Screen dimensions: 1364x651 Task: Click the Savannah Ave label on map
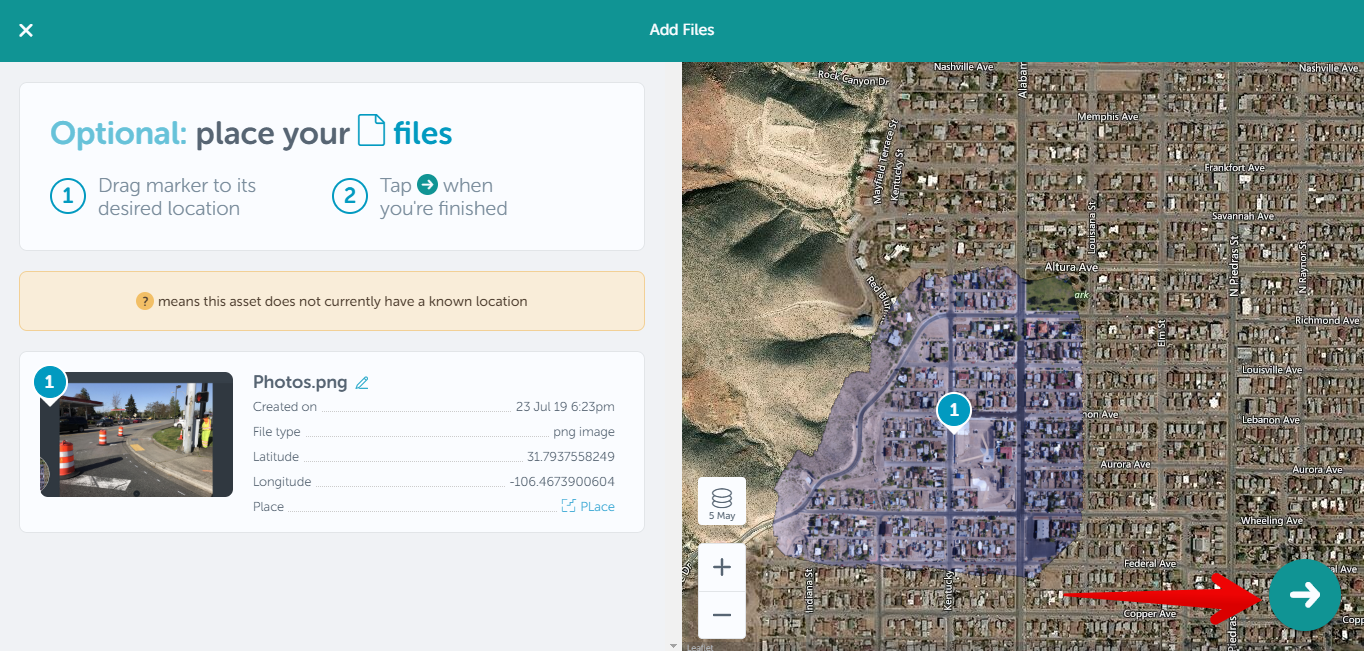point(1242,216)
